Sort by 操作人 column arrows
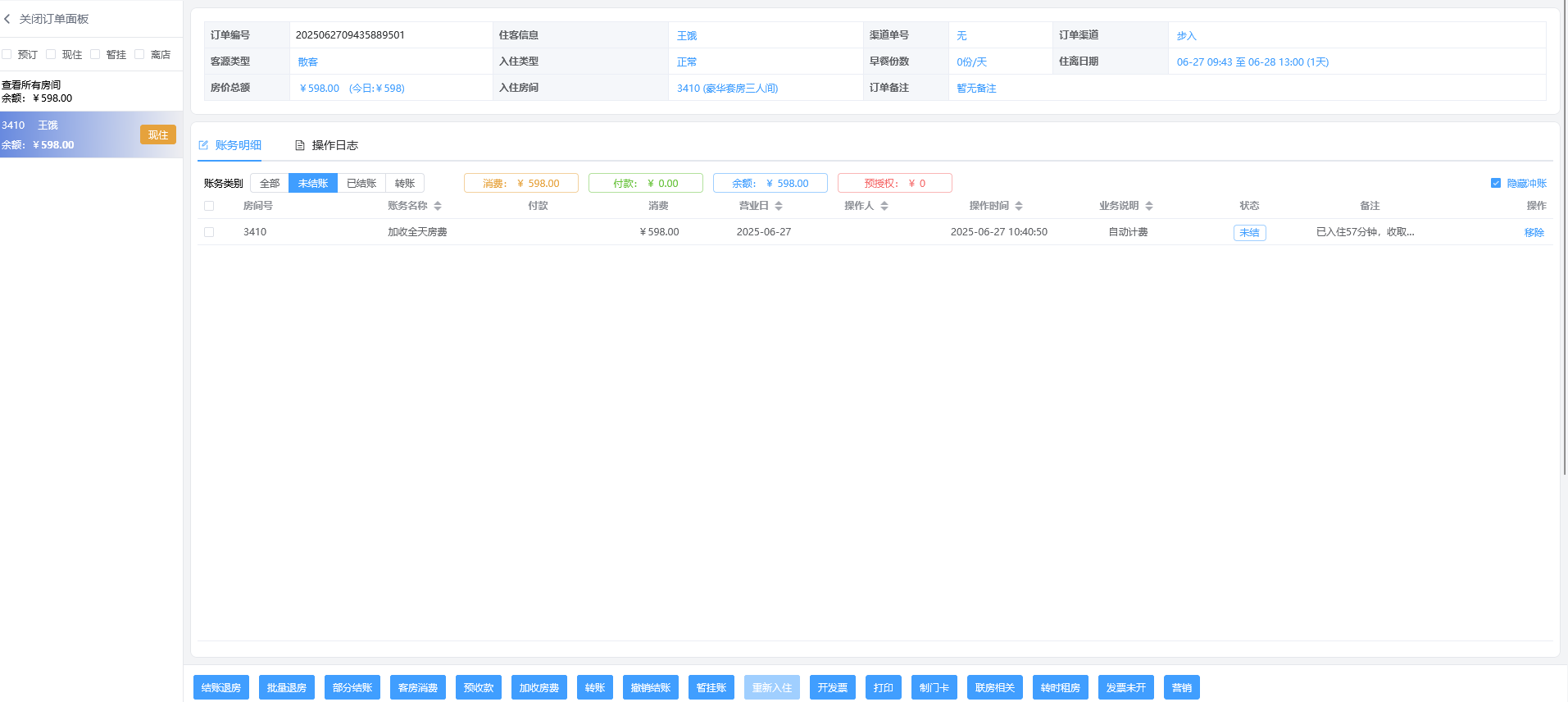 click(x=884, y=206)
